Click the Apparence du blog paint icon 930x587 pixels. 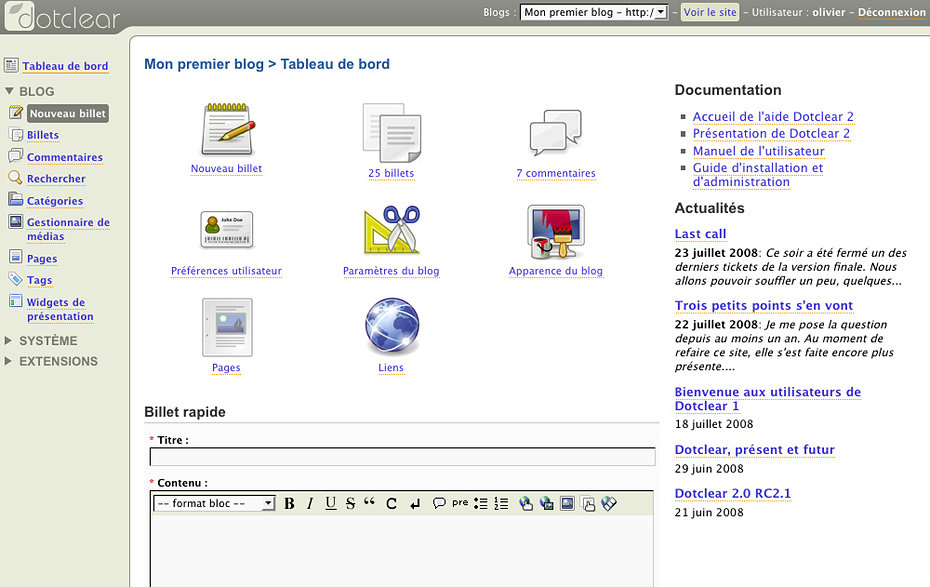(555, 231)
